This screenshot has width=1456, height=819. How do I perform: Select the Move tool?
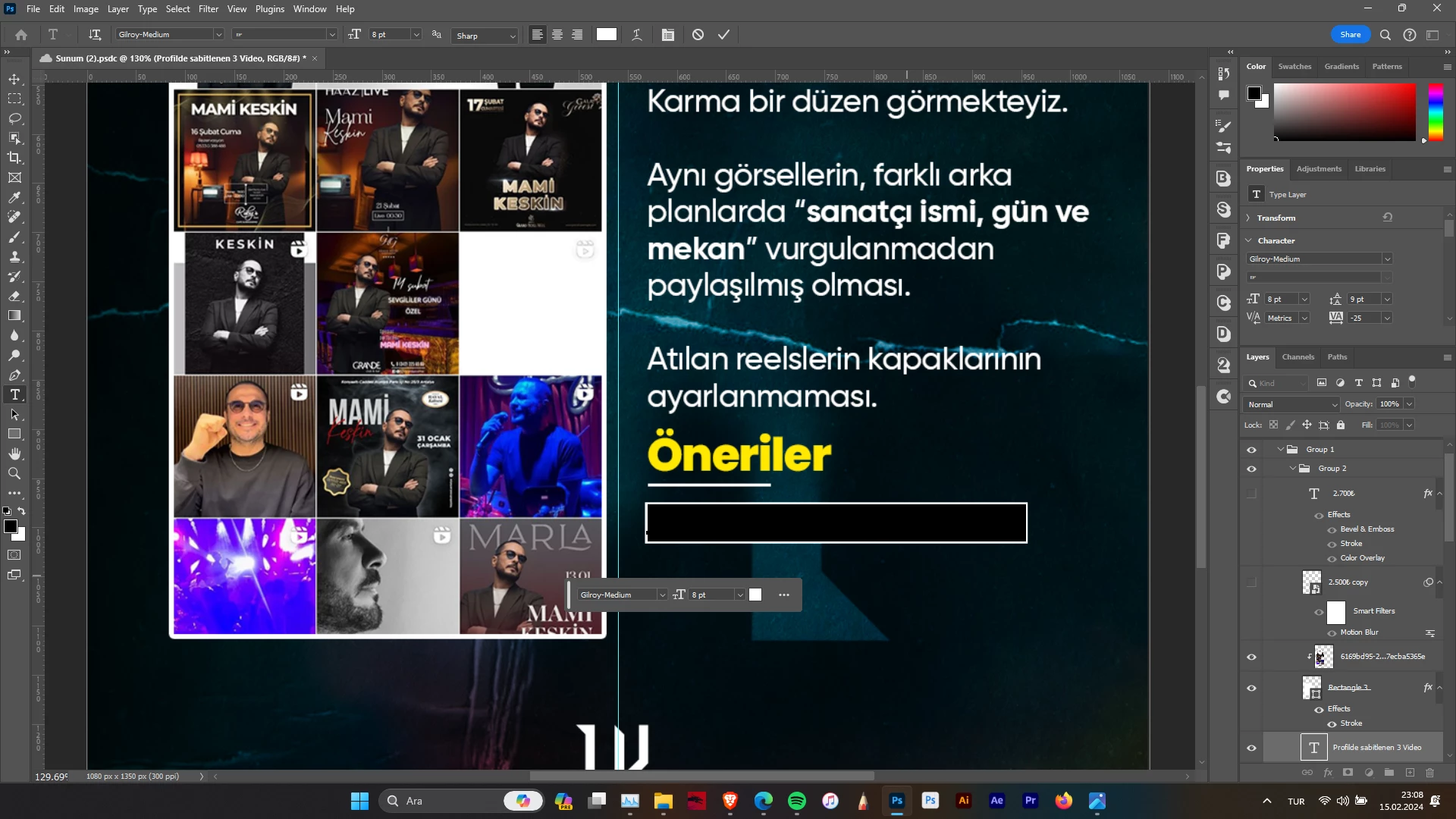pos(14,80)
